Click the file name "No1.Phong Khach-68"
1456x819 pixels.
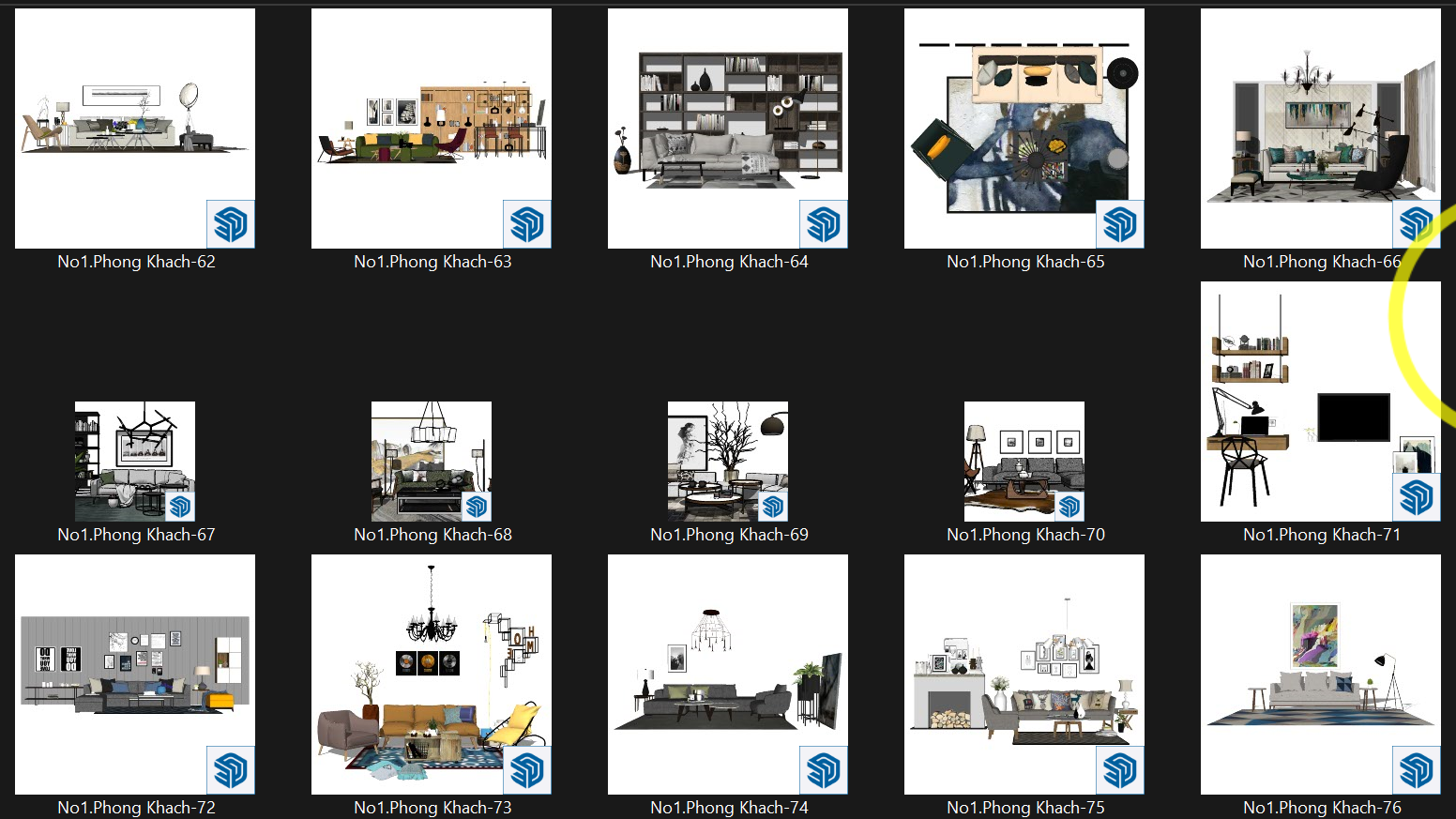pos(433,535)
